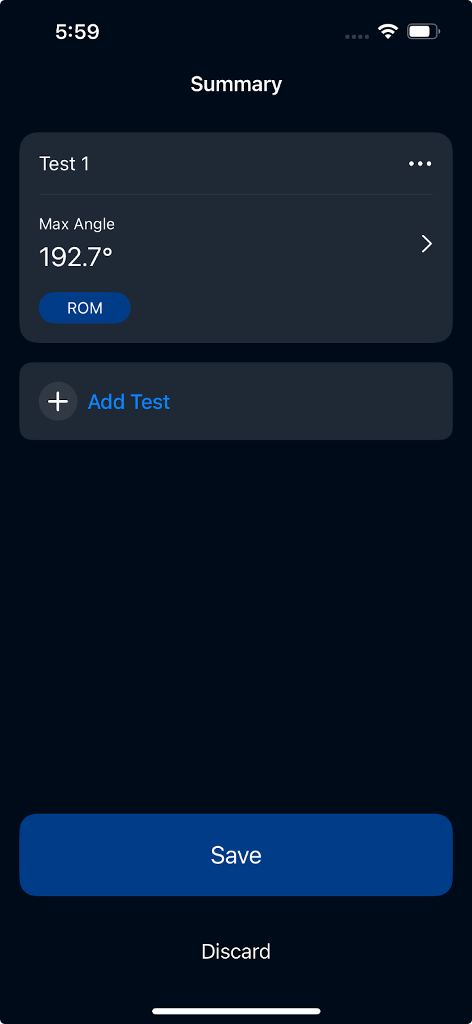This screenshot has width=472, height=1024.
Task: Tap the battery indicator icon
Action: pos(423,31)
